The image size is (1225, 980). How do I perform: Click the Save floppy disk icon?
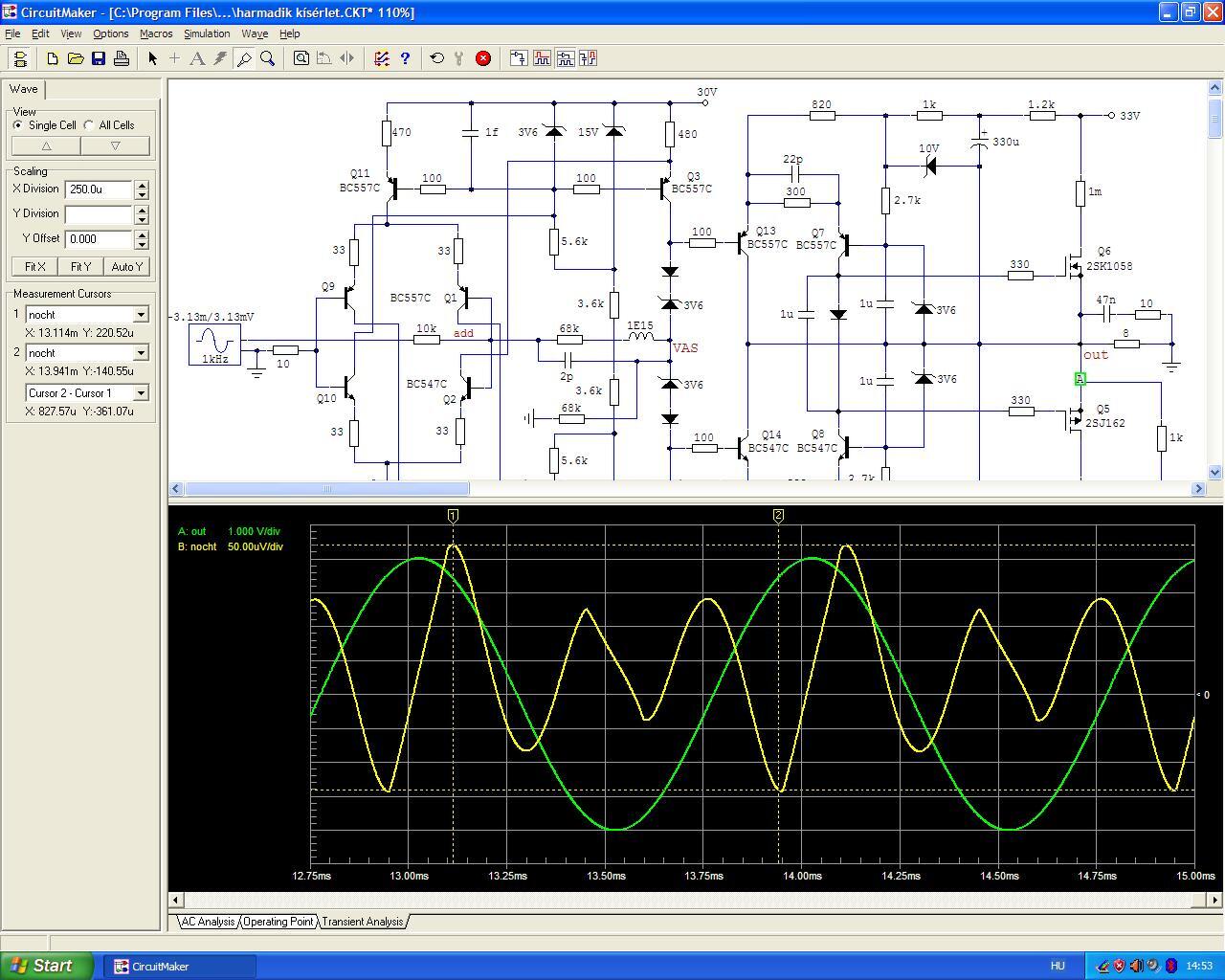click(99, 58)
